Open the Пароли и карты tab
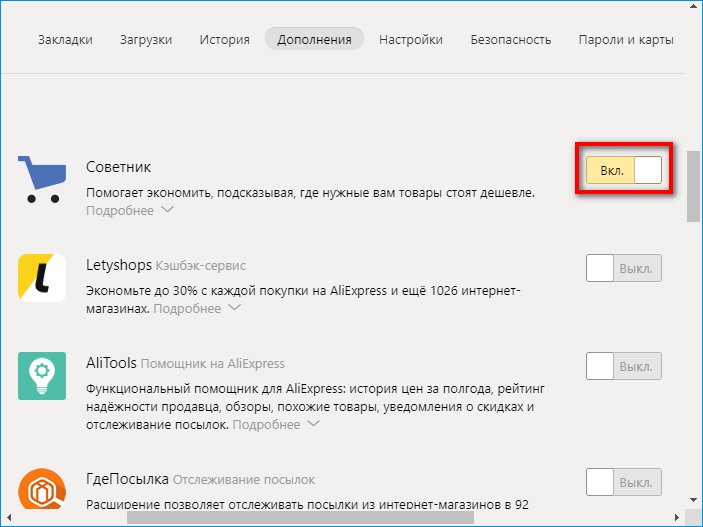The image size is (703, 527). coord(626,39)
